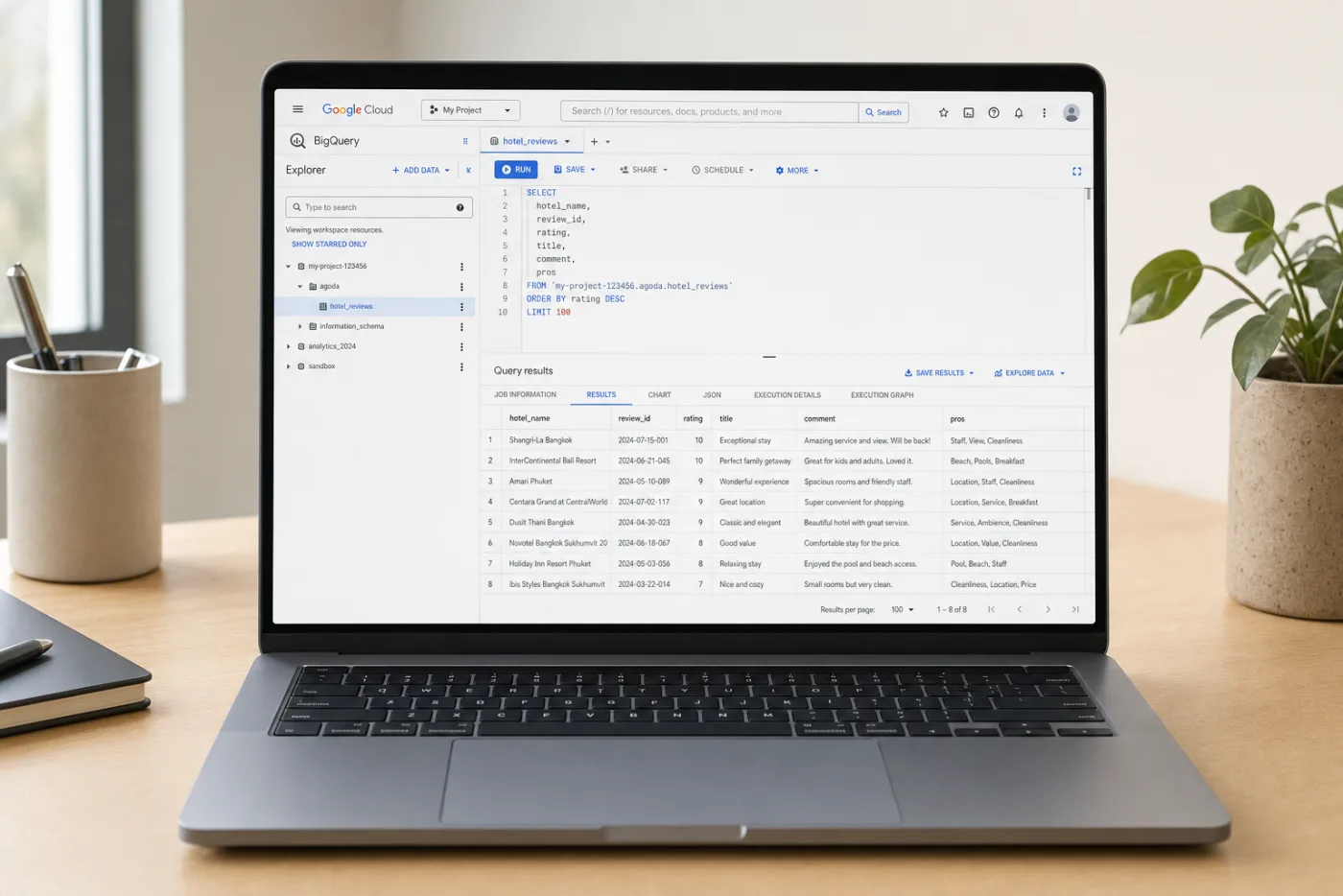
Task: Collapse the Explorer panel with arrow icon
Action: (x=468, y=170)
